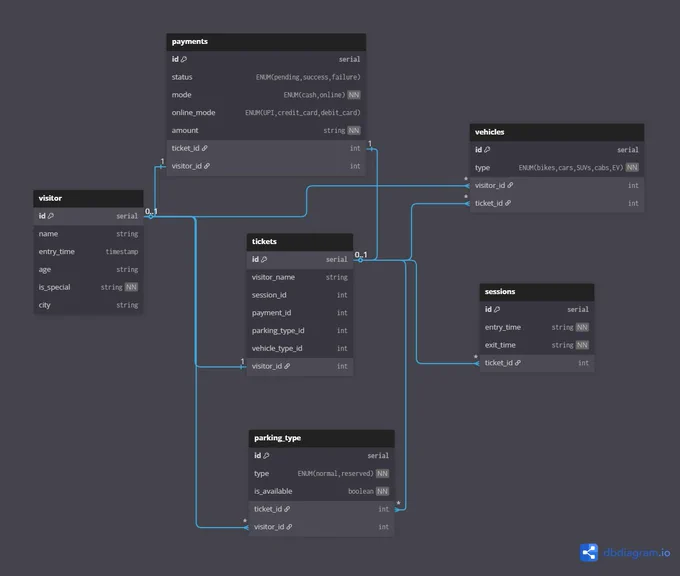The image size is (680, 576).
Task: Click the NN badge on payments mode
Action: pyautogui.click(x=354, y=95)
